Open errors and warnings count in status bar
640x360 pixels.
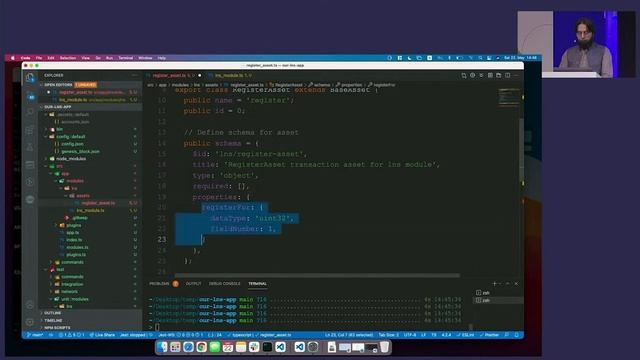point(71,335)
